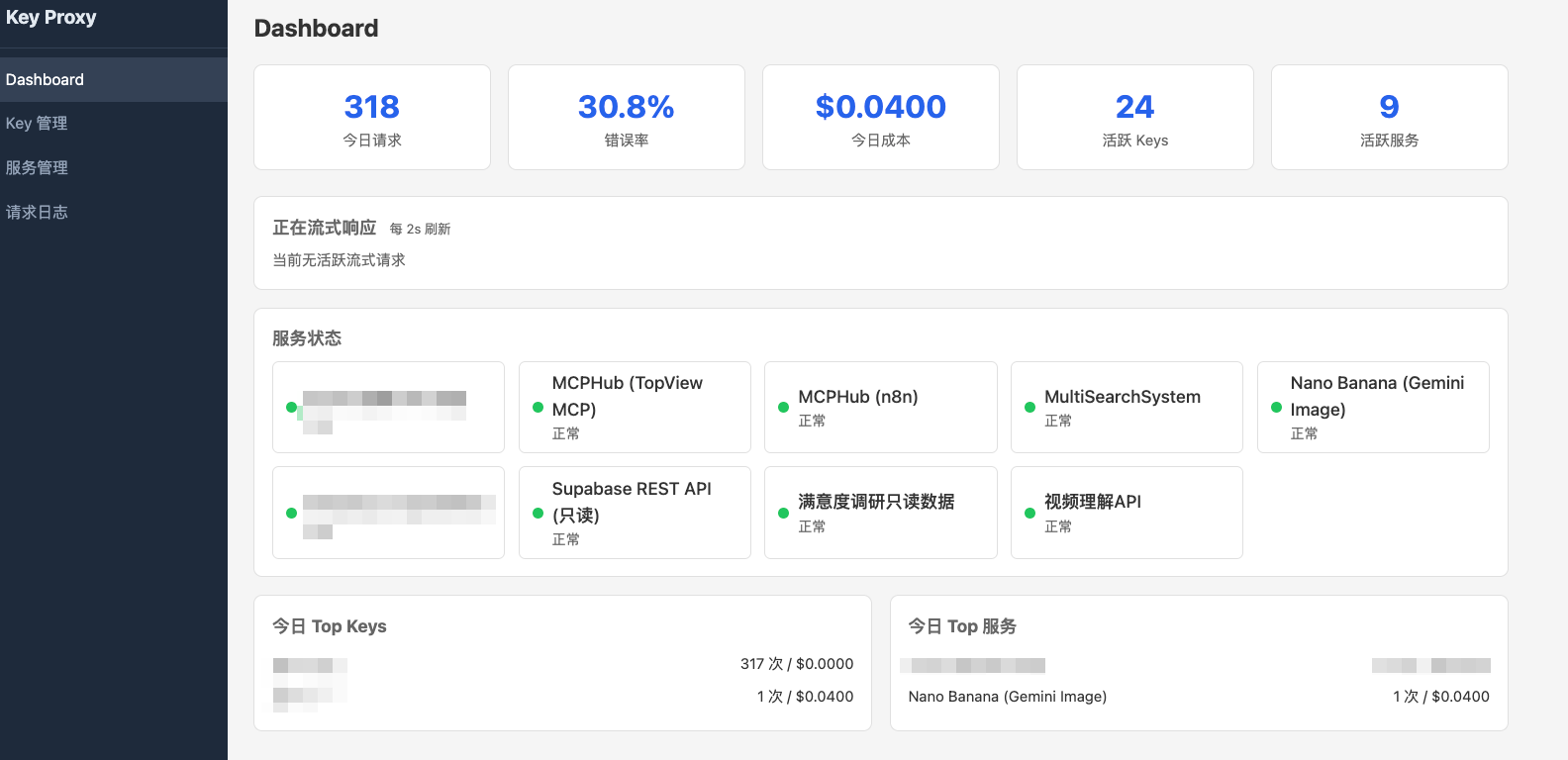Click 正常 status under 满意度调研只读数据
This screenshot has height=760, width=1568.
click(x=812, y=526)
